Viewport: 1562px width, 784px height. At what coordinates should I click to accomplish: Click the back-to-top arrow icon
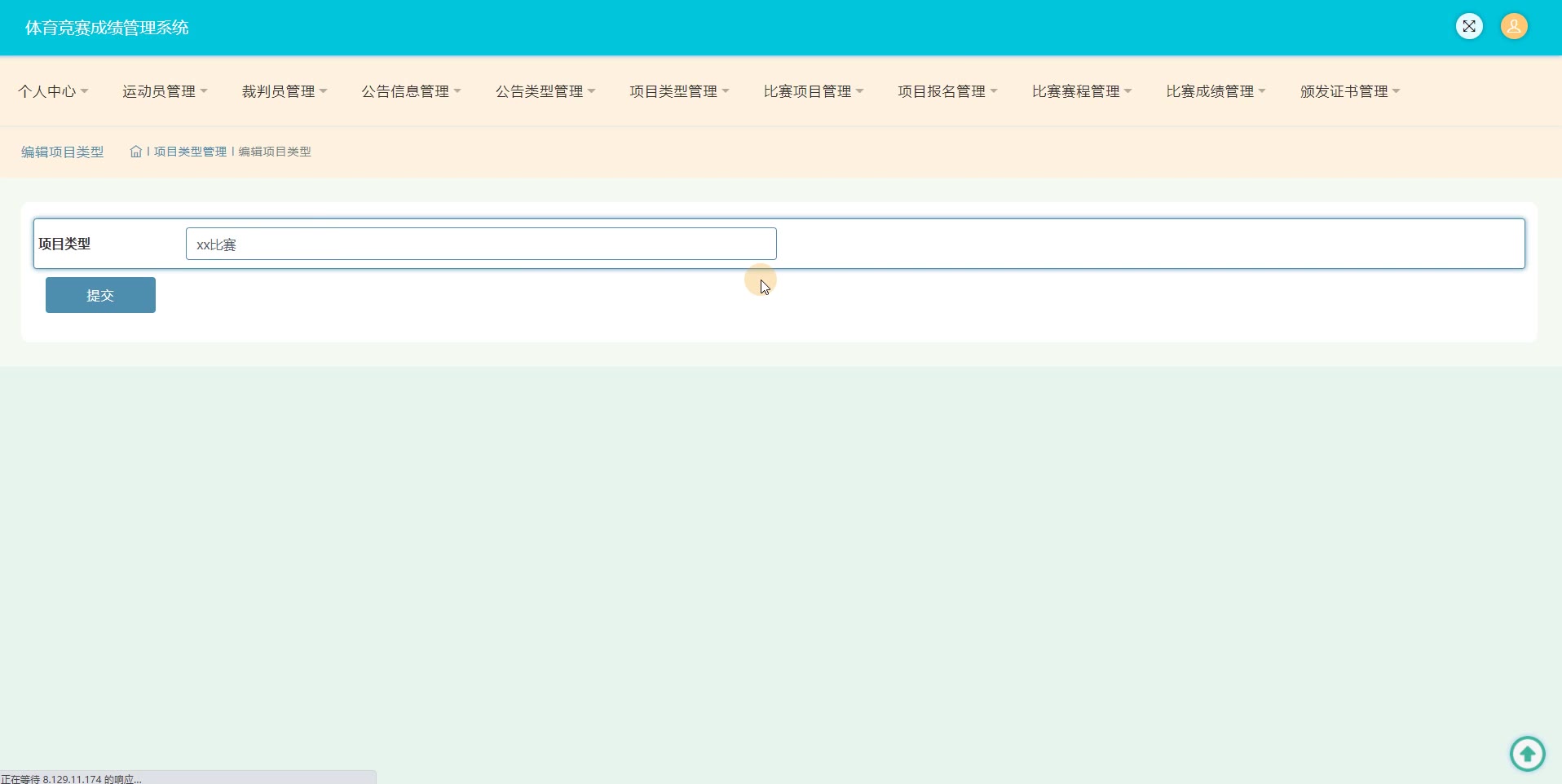(1527, 754)
